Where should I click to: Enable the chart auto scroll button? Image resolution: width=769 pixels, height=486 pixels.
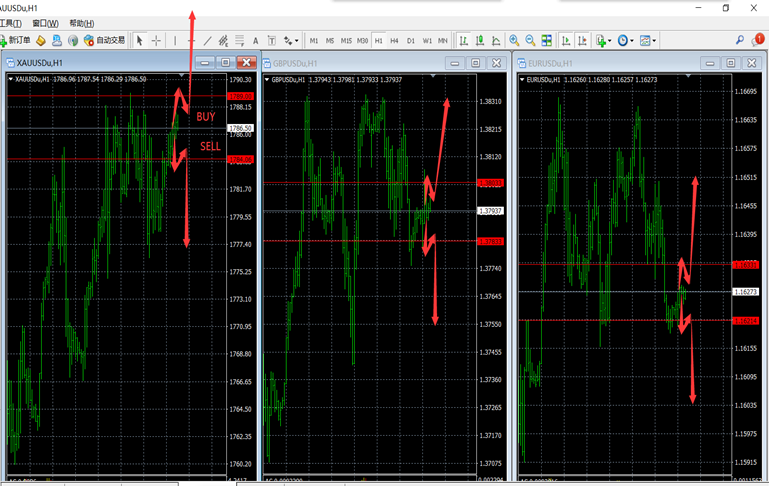point(566,41)
